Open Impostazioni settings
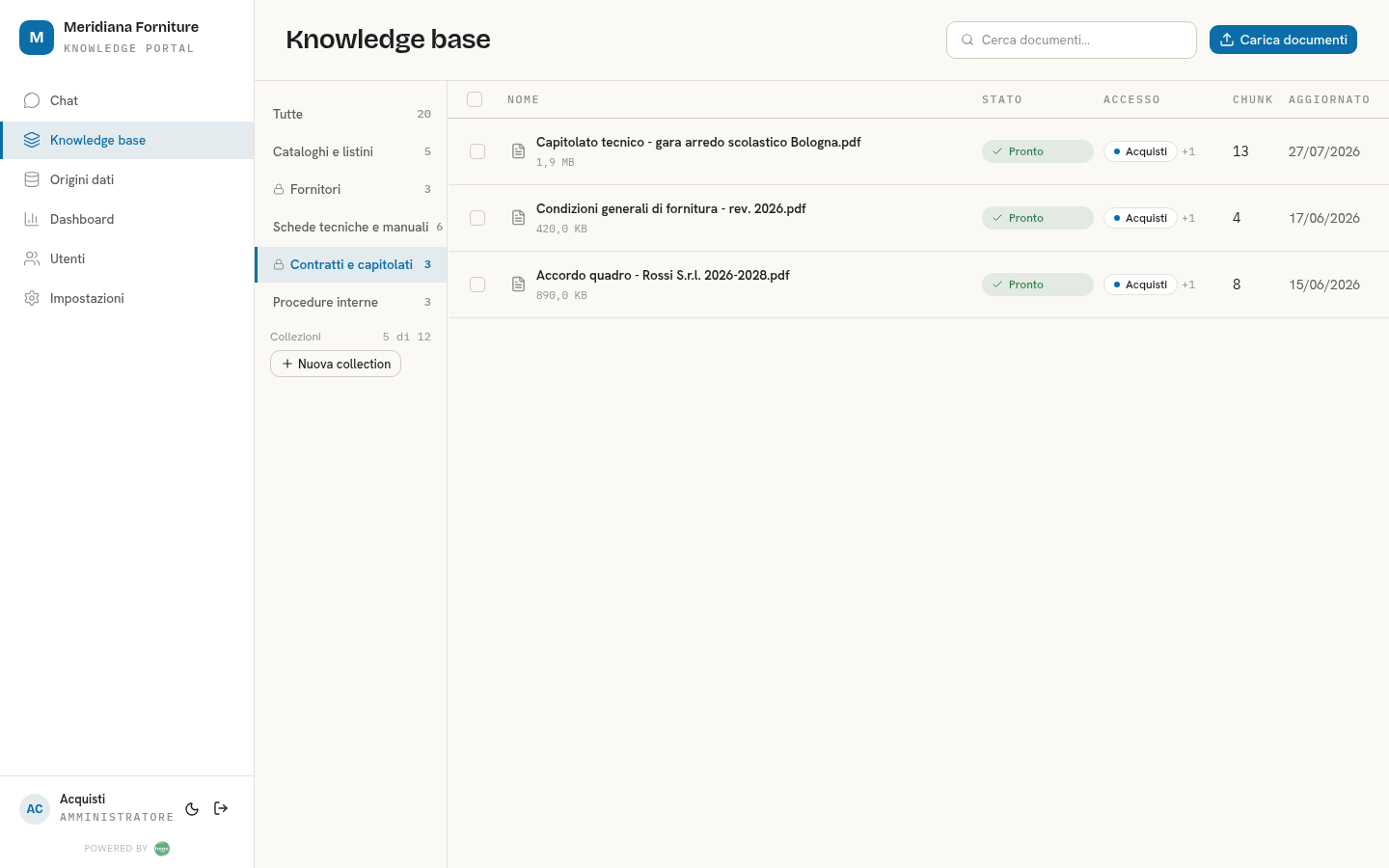 pos(126,298)
